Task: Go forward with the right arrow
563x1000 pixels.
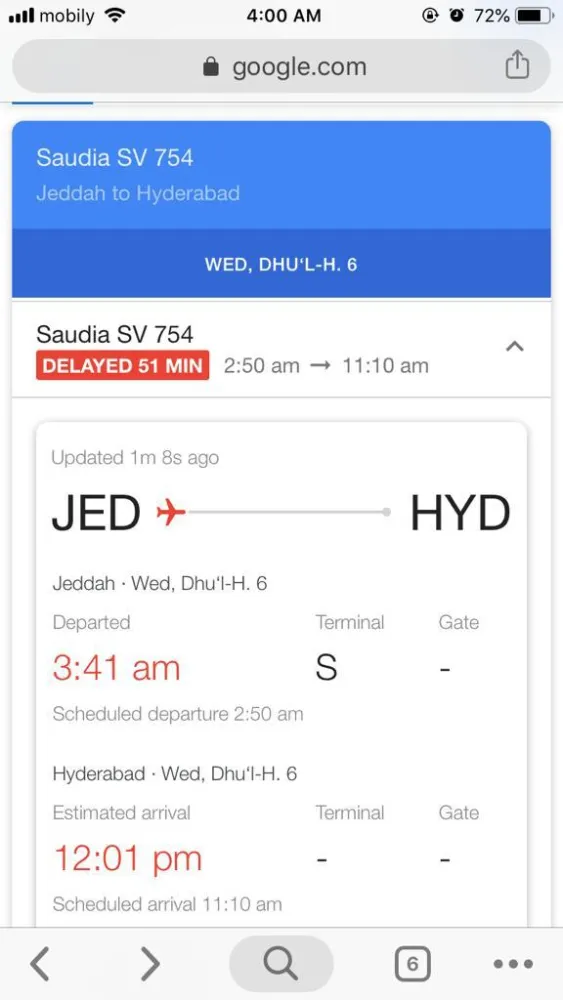Action: pyautogui.click(x=150, y=964)
